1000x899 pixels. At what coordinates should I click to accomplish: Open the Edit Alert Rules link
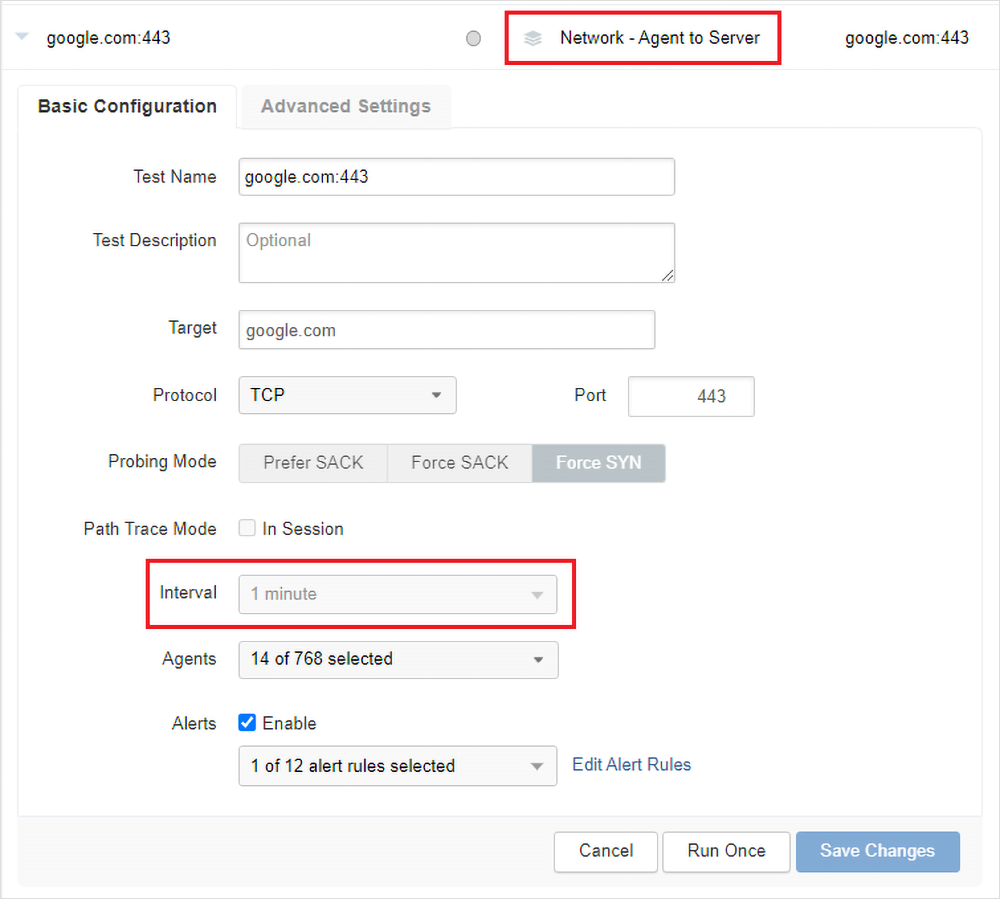(631, 765)
